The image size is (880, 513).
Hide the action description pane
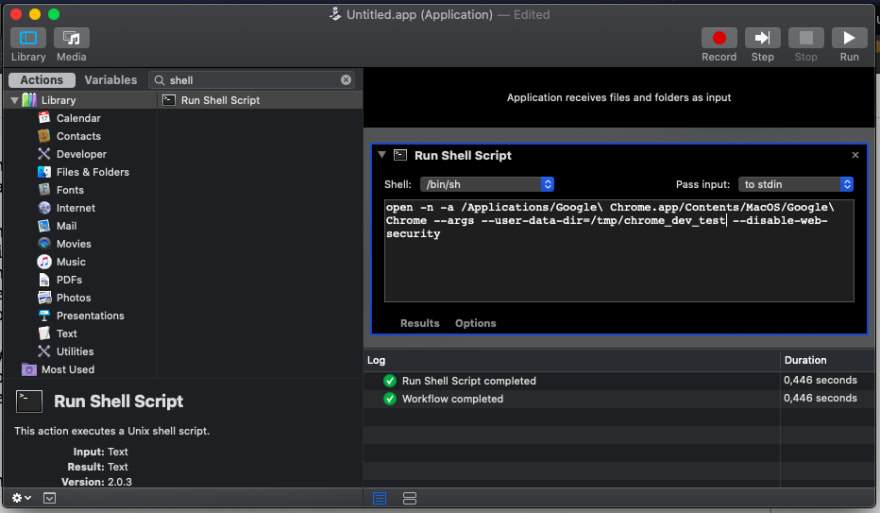[49, 498]
